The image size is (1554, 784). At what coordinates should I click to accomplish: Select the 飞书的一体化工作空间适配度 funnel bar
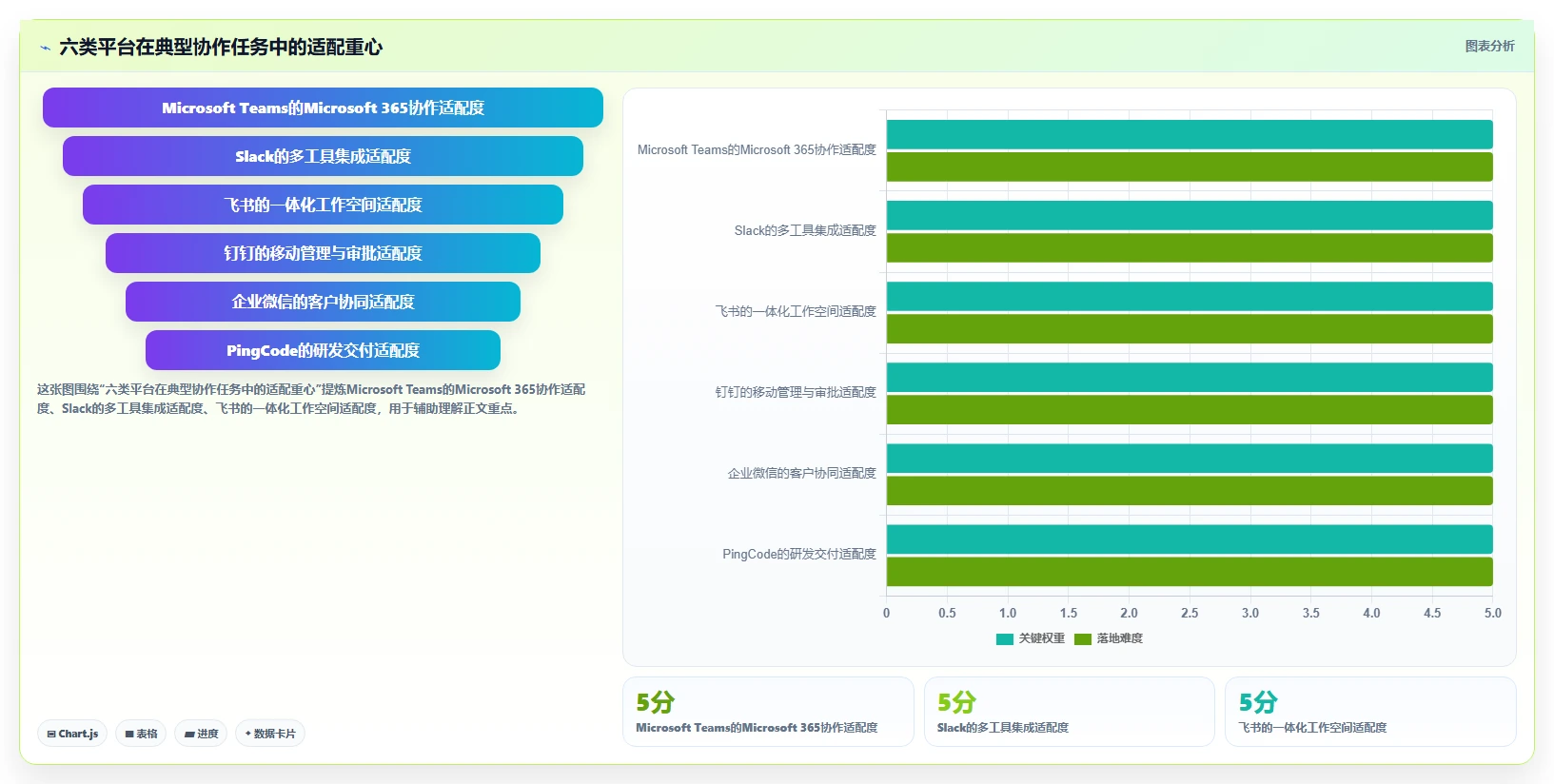[323, 205]
